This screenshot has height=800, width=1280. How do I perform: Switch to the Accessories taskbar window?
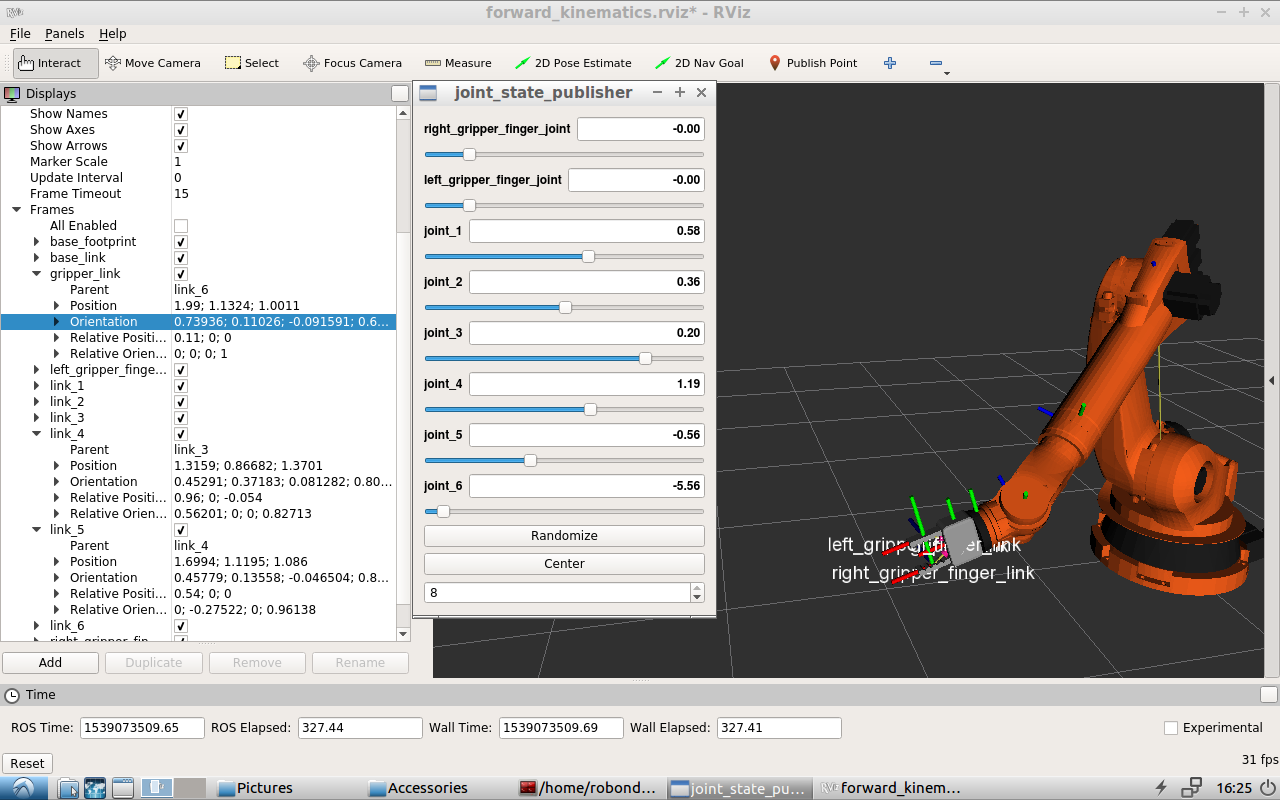pyautogui.click(x=418, y=788)
